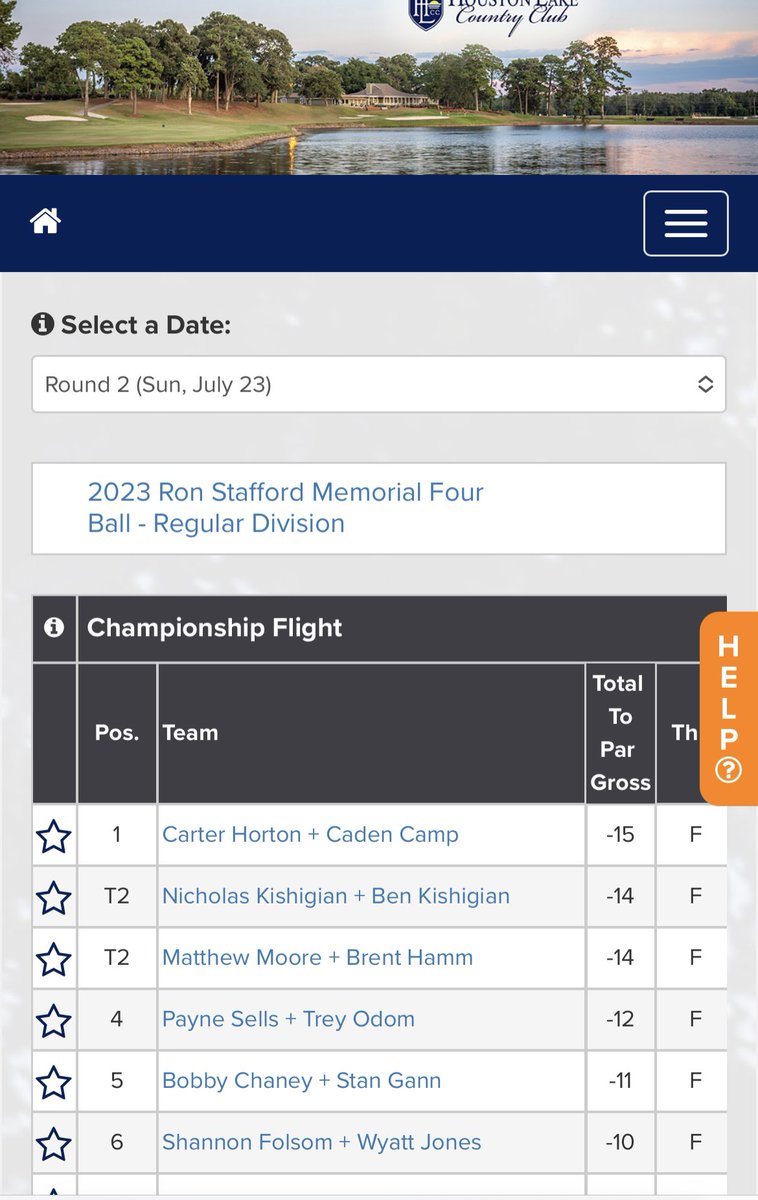Open the Round 2 date dropdown

(x=378, y=384)
